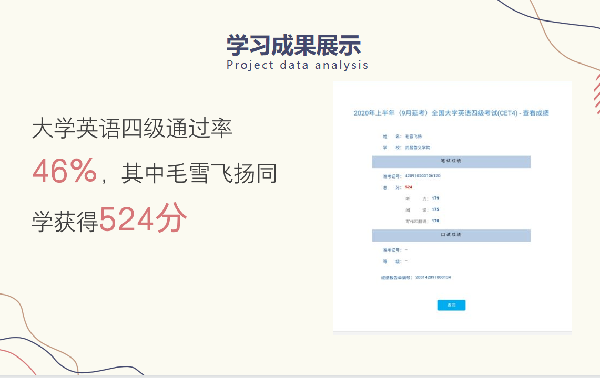Click the second blue-gray section header bar
This screenshot has height=378, width=600.
tap(451, 235)
